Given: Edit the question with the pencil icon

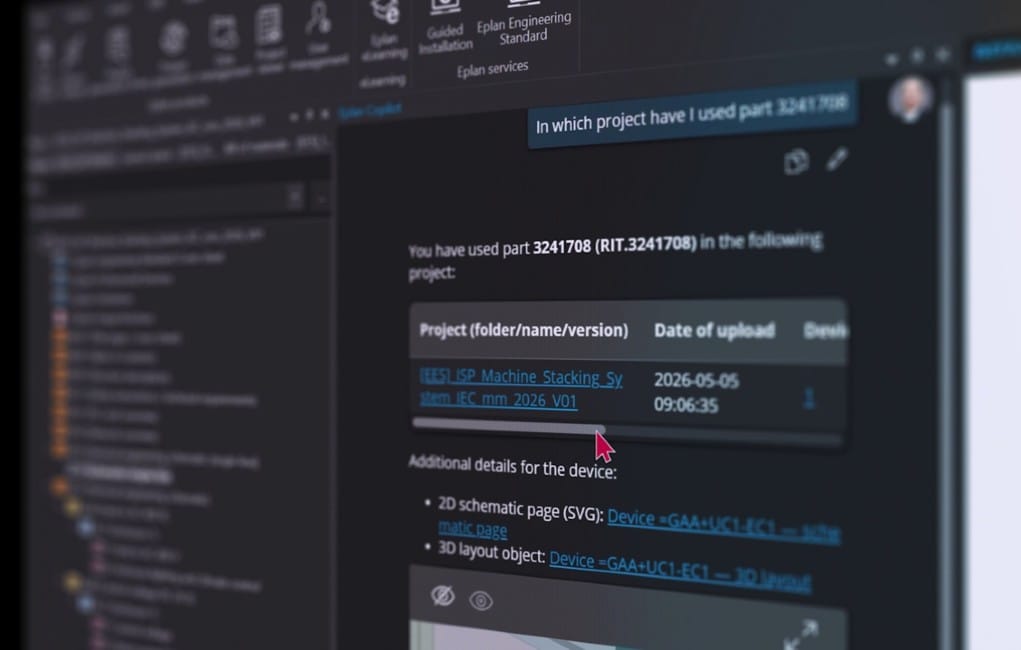Looking at the screenshot, I should tap(837, 159).
